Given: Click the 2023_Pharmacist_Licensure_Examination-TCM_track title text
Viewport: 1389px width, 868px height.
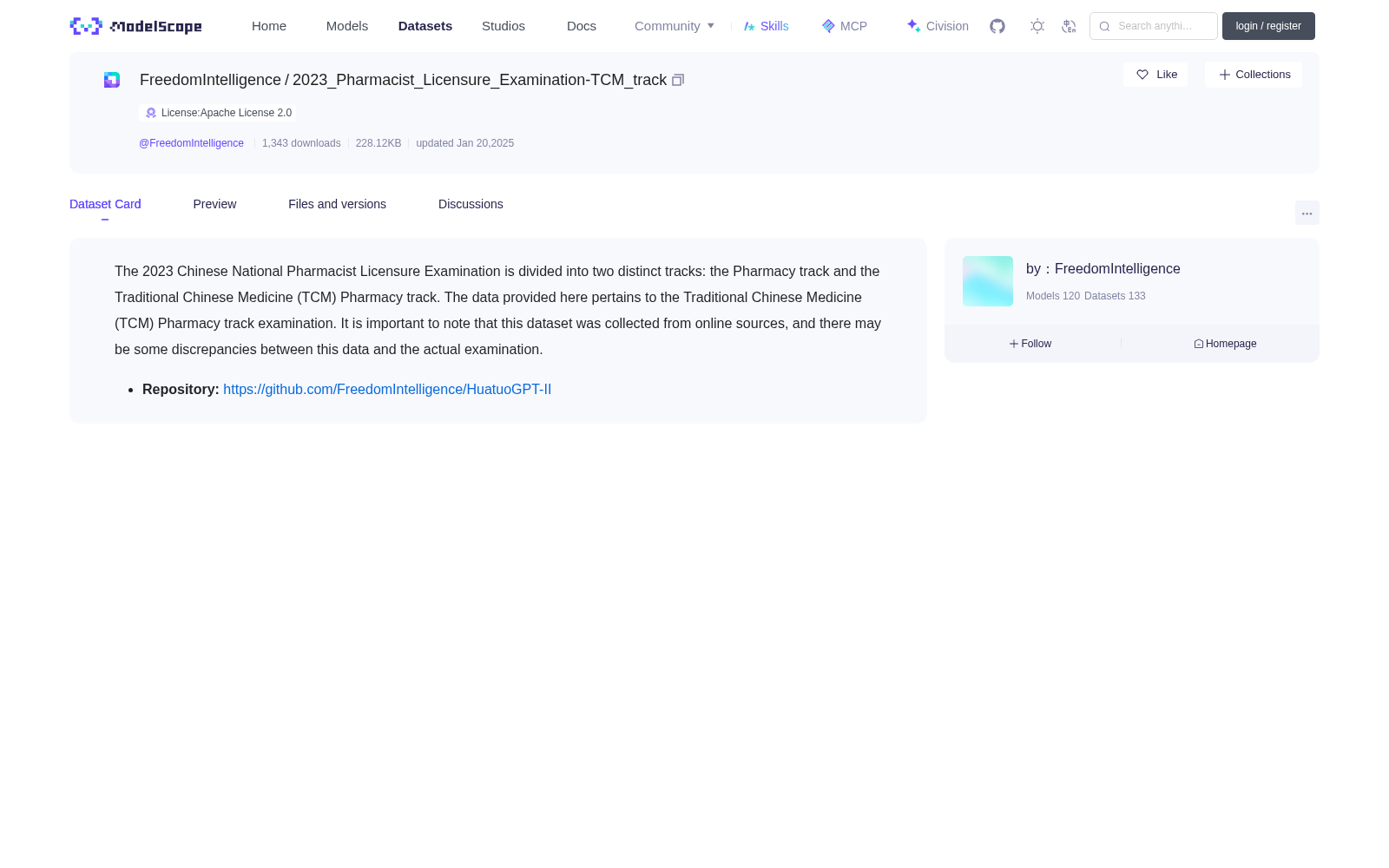Looking at the screenshot, I should 479,80.
